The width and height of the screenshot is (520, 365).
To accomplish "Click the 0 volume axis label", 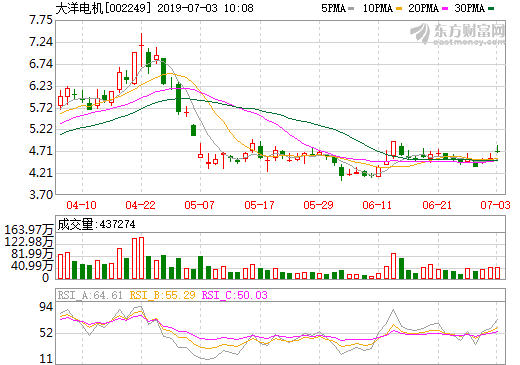I will pyautogui.click(x=46, y=278).
